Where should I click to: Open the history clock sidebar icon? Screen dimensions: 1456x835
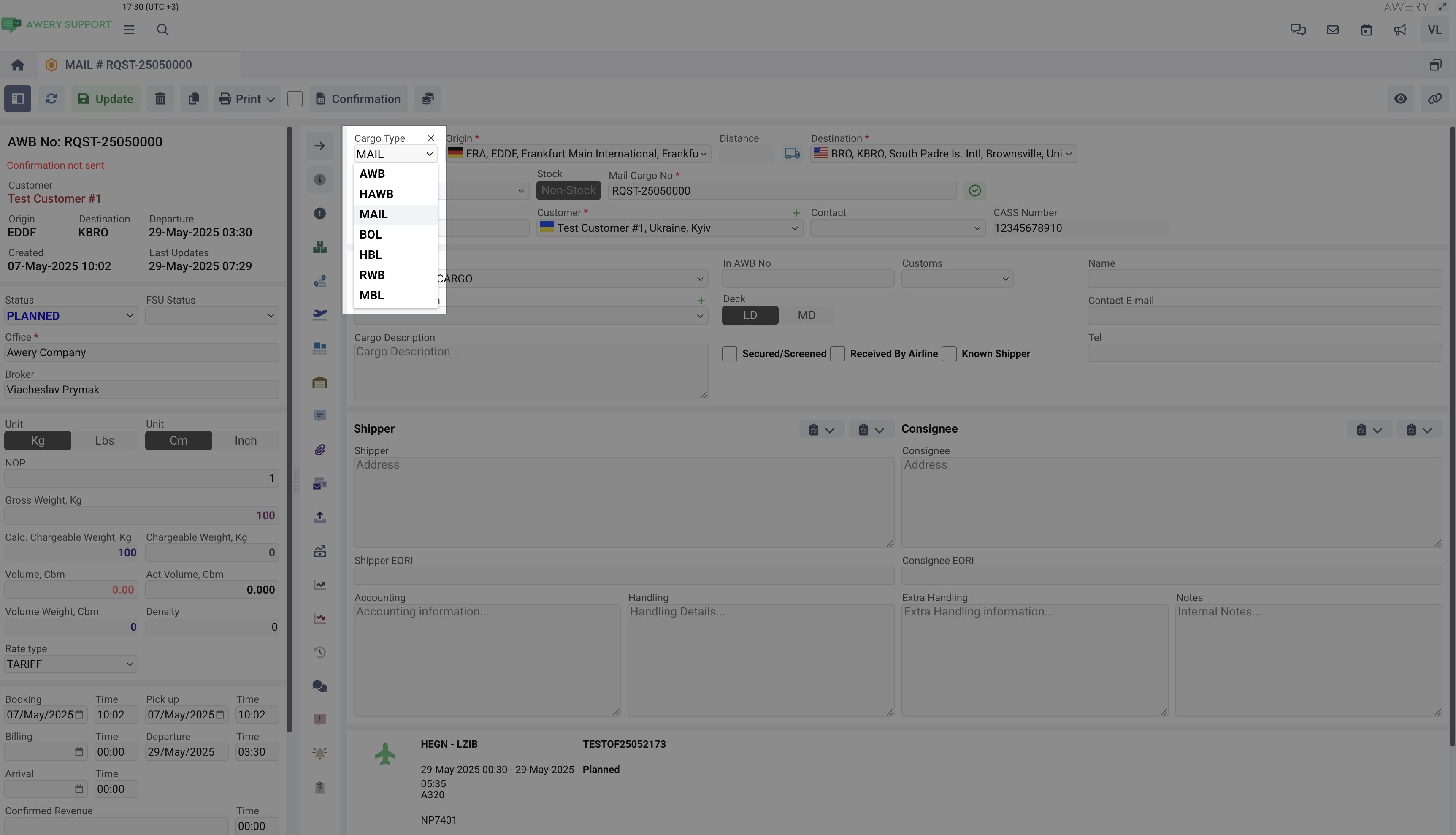click(320, 652)
